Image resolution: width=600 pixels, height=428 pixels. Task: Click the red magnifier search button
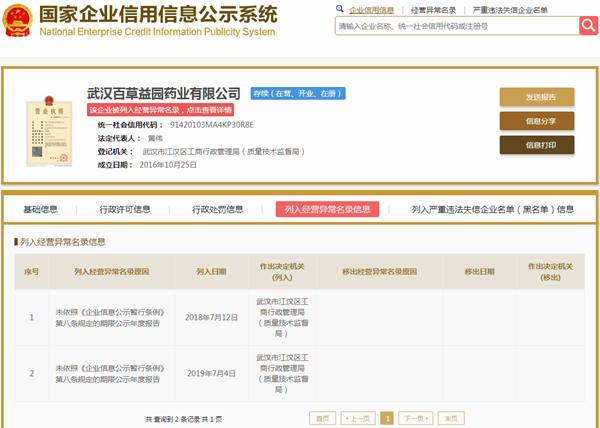click(588, 25)
